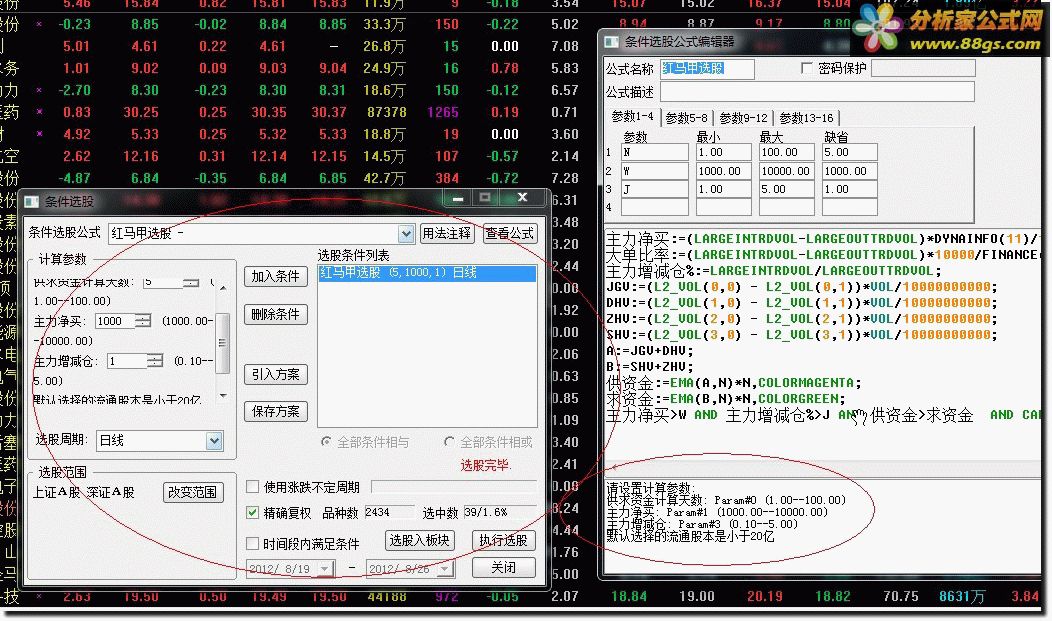Click the 条件选股 title bar window icon
The image size is (1052, 621).
(32, 201)
